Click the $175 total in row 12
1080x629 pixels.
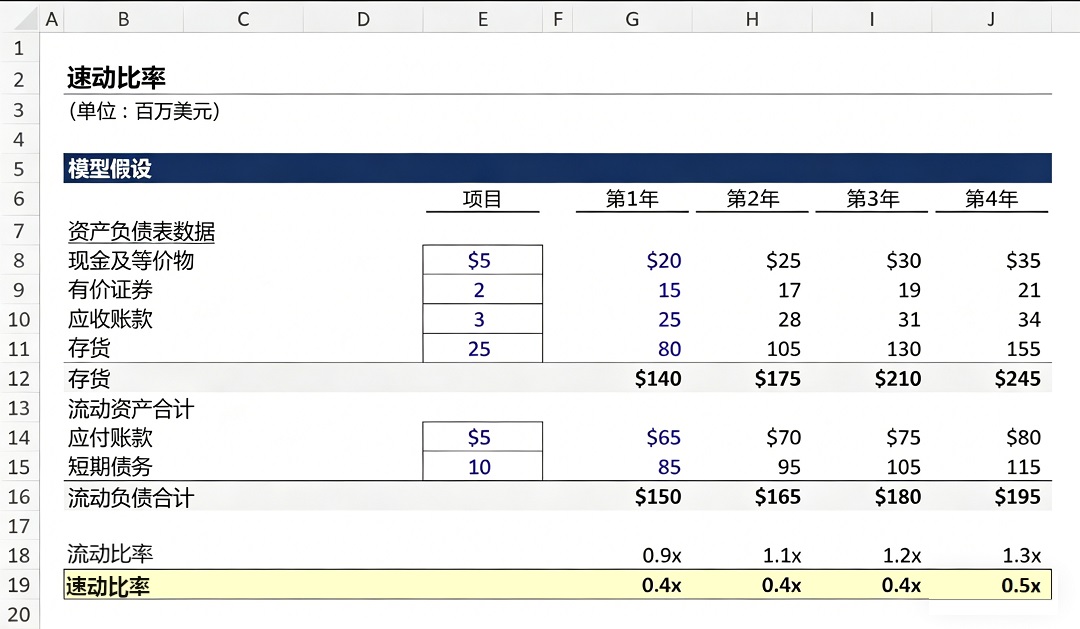tap(778, 378)
